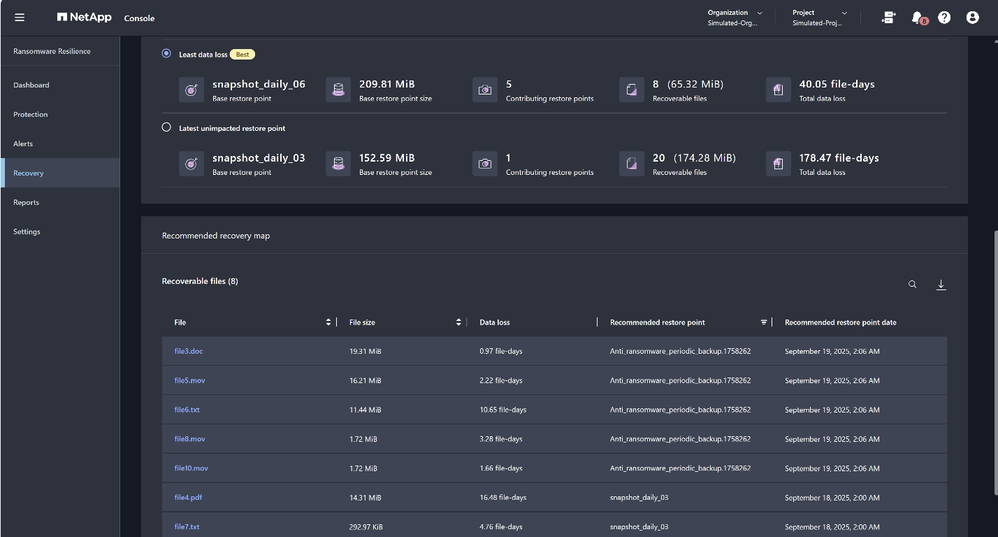Select the Least data loss option
The width and height of the screenshot is (998, 537).
pyautogui.click(x=167, y=54)
